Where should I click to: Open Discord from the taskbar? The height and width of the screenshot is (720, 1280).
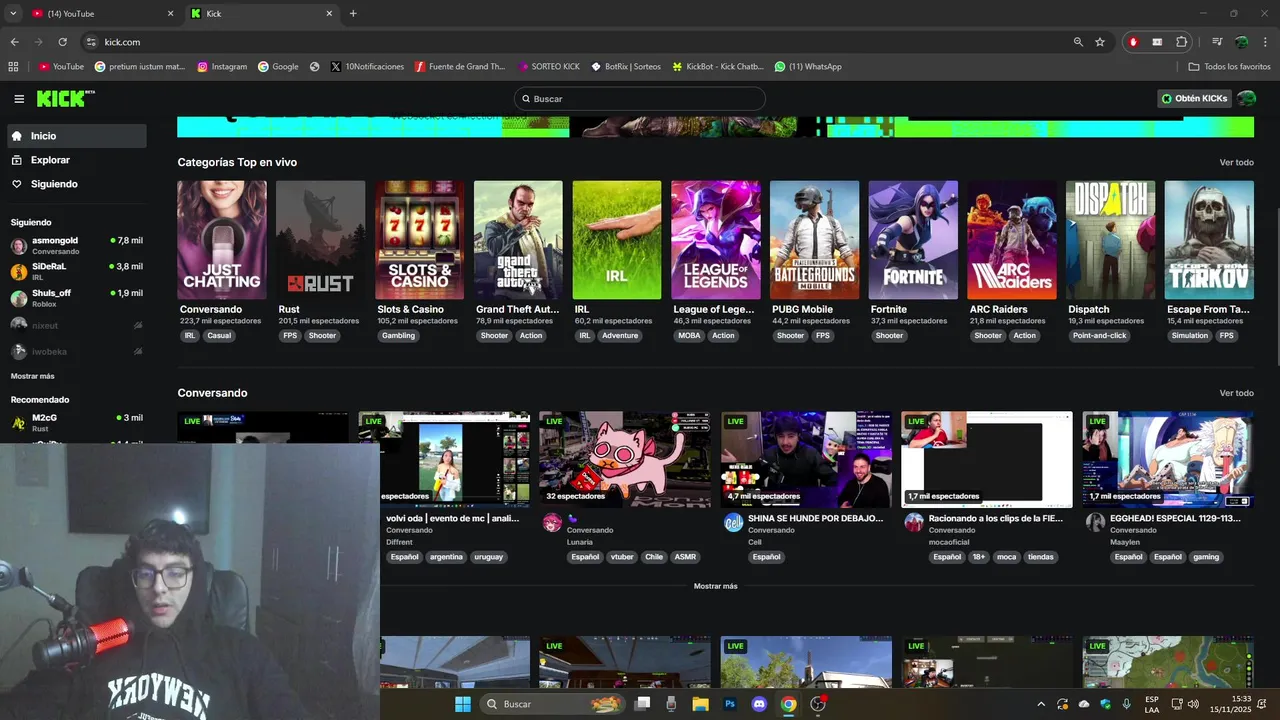759,704
